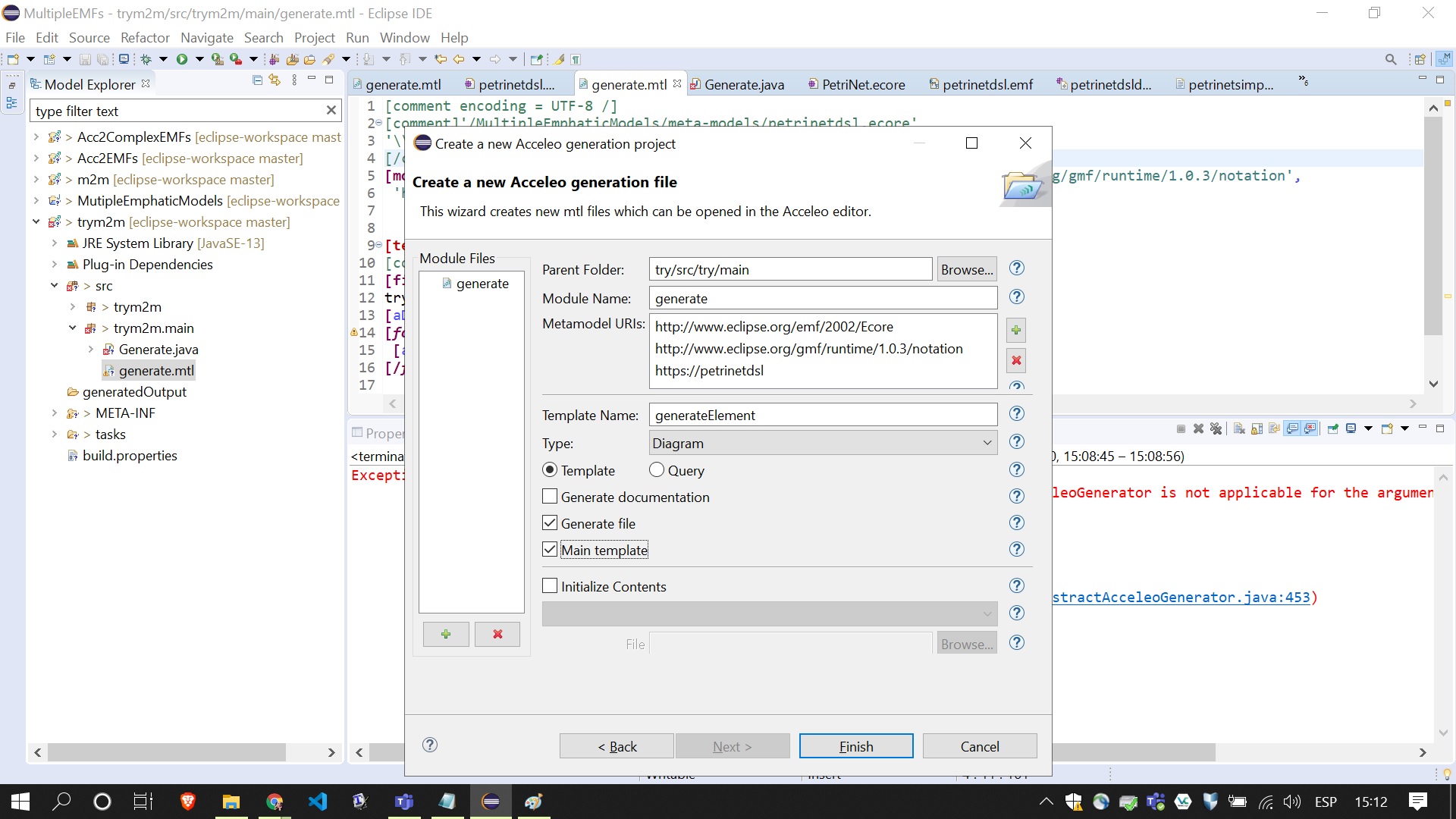Open the Type combo box showing Diagram
This screenshot has height=819, width=1456.
pos(823,443)
